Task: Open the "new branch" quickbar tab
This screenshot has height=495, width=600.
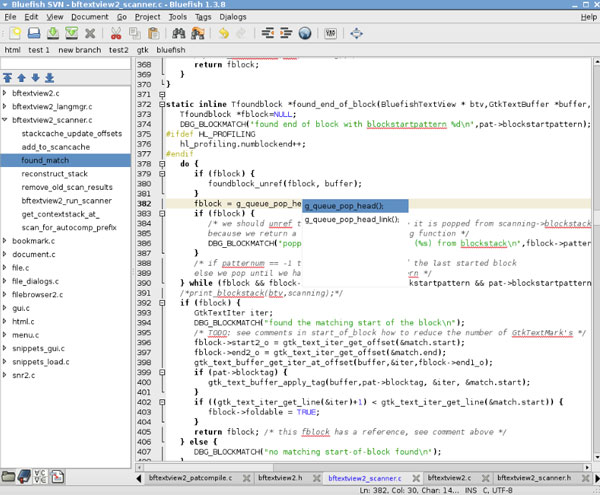Action: tap(78, 49)
